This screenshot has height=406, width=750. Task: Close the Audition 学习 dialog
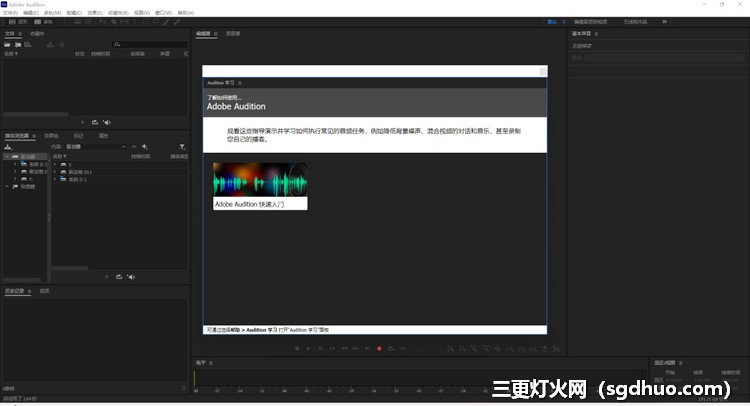(543, 71)
